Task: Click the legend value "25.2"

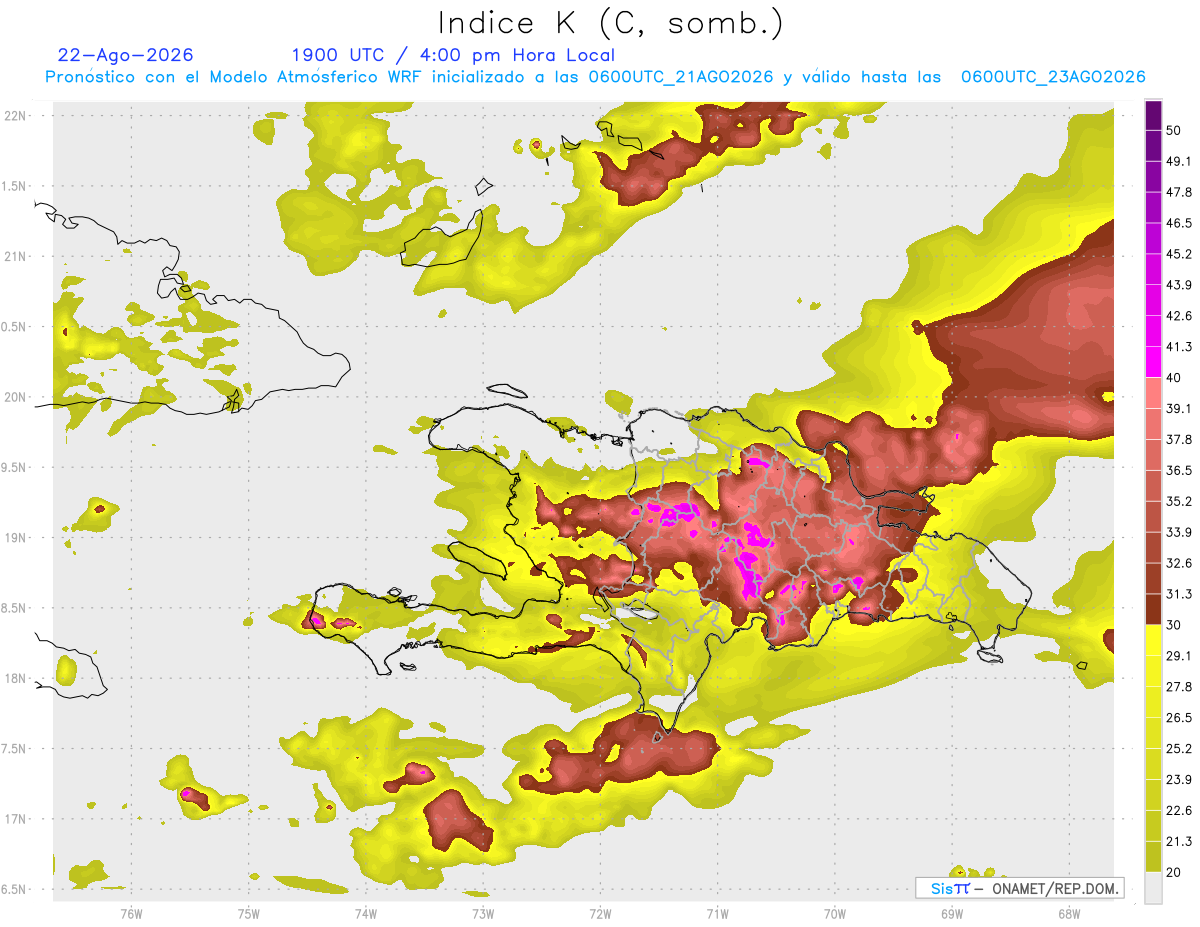Action: [1179, 749]
